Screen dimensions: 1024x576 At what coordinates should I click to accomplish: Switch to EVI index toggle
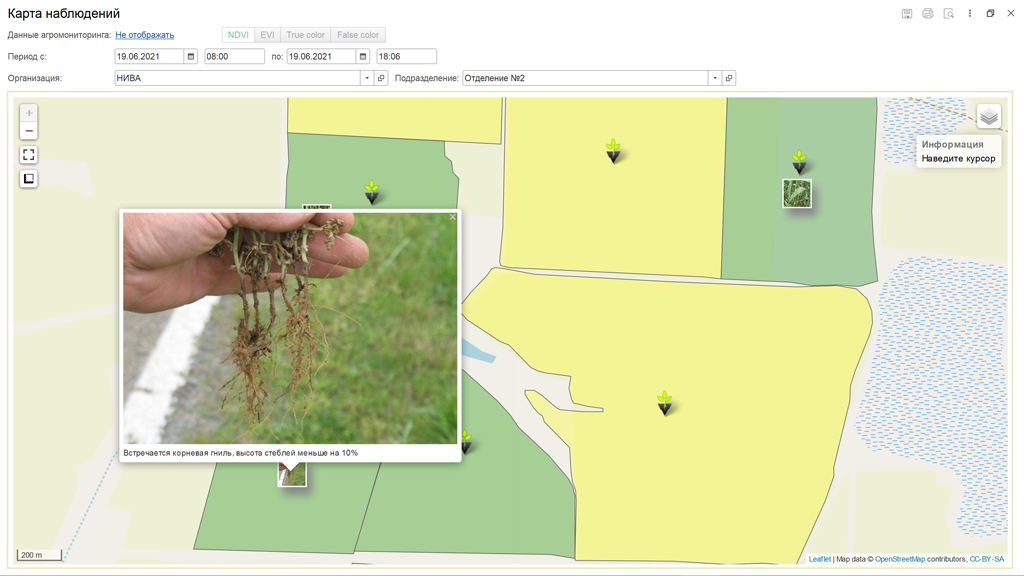click(267, 35)
